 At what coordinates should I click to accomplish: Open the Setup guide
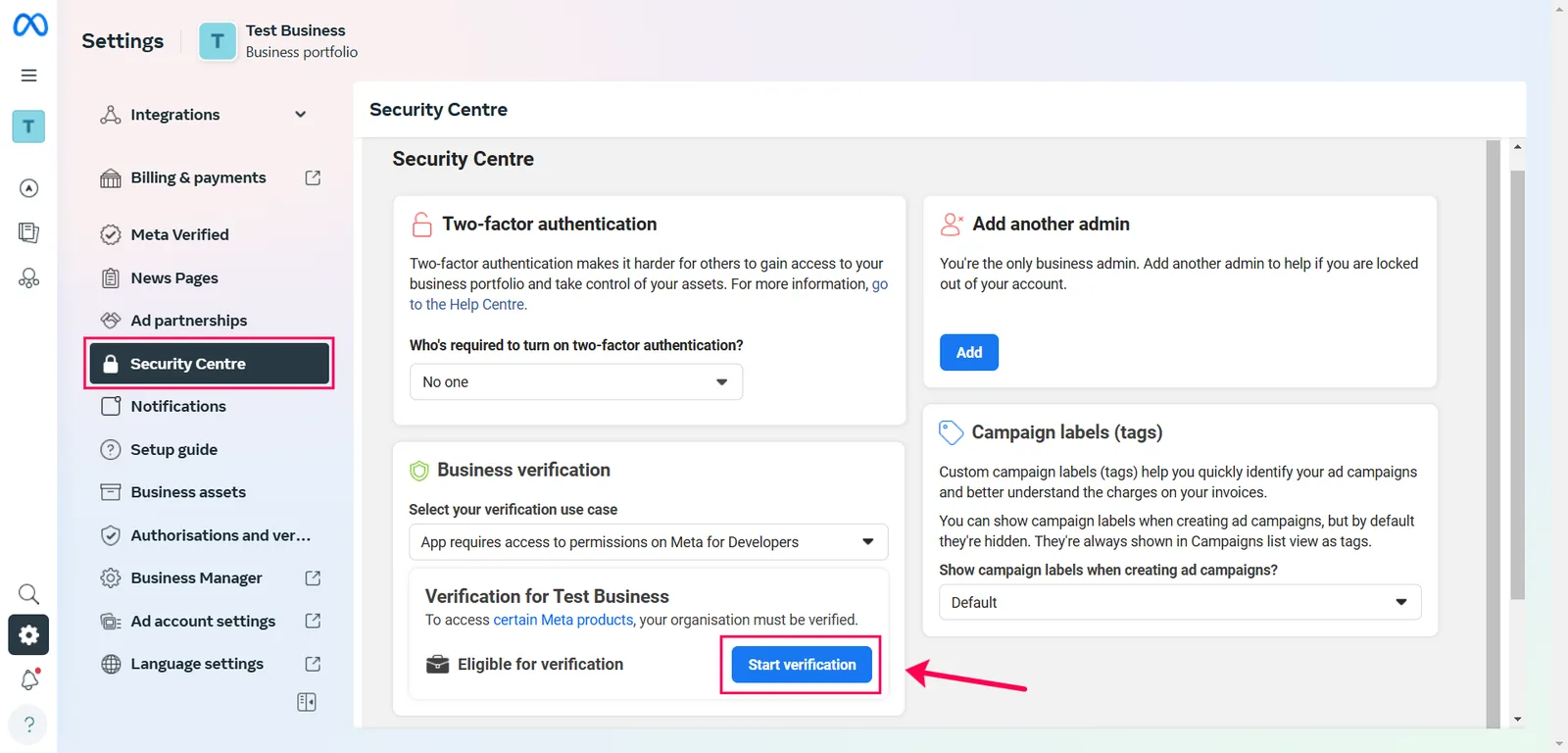(210, 449)
